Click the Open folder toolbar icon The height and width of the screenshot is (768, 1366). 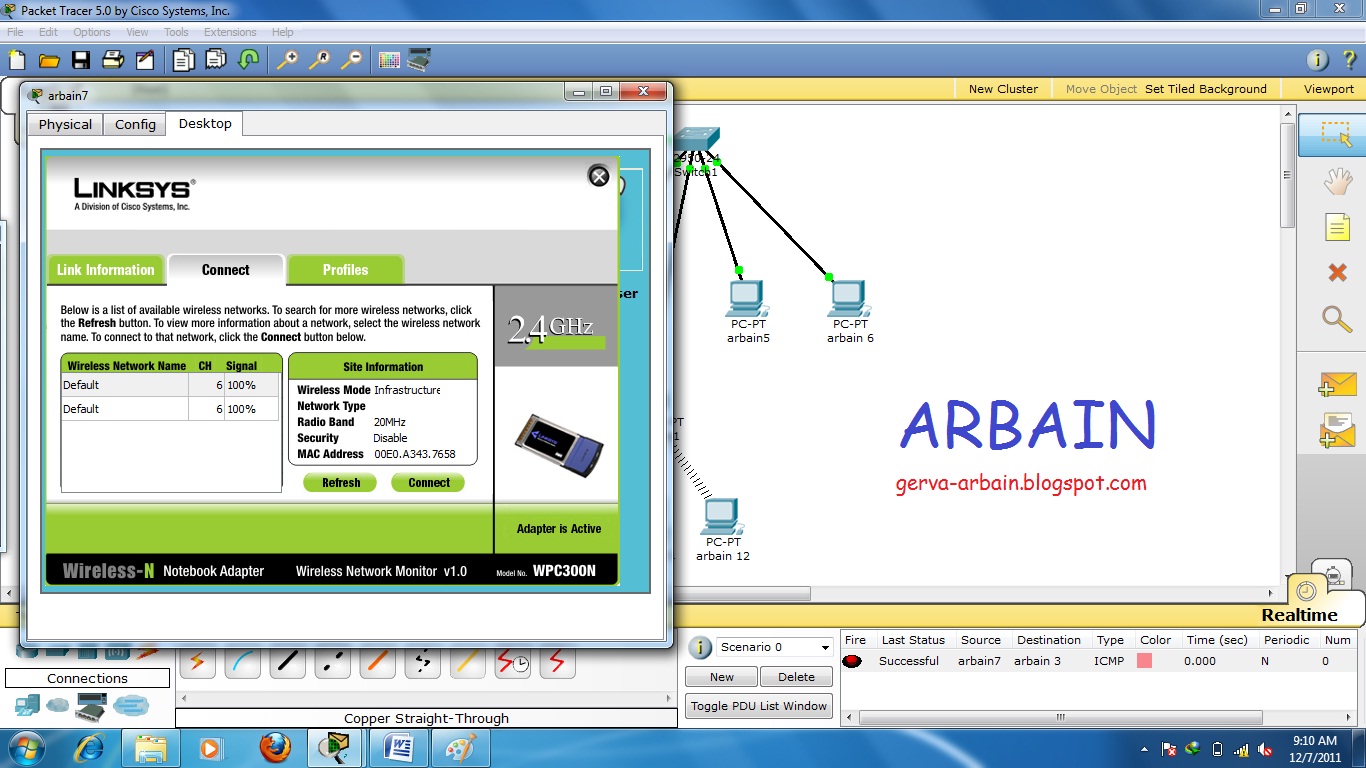tap(49, 60)
